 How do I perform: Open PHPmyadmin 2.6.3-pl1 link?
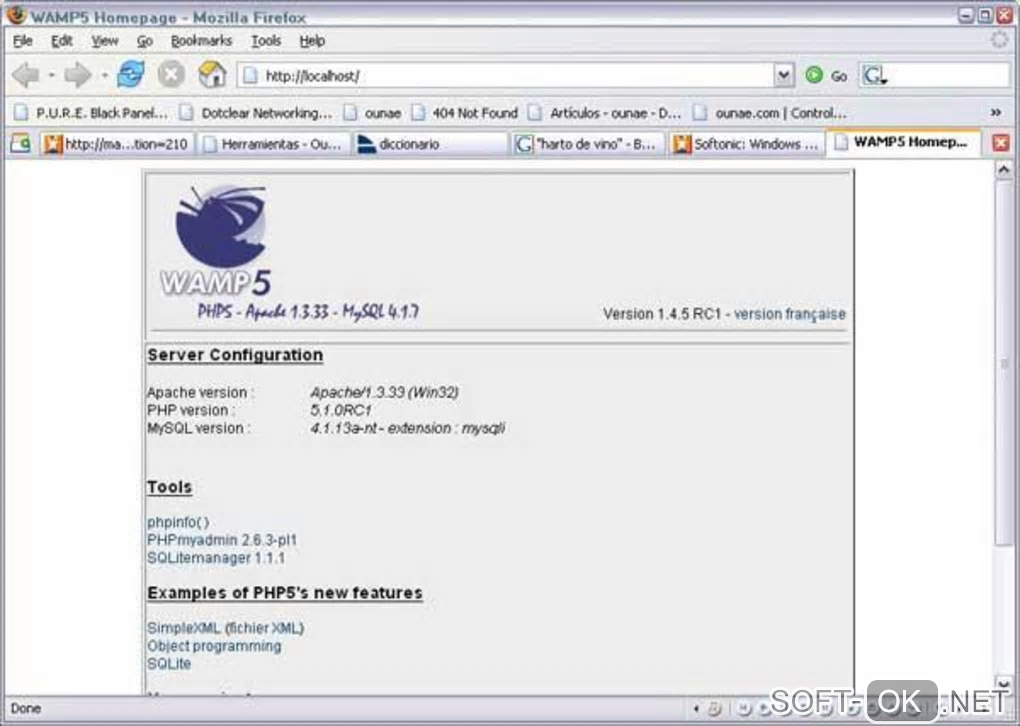tap(222, 540)
